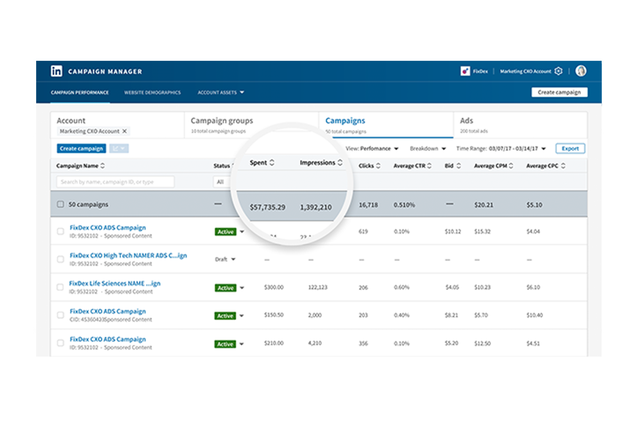This screenshot has width=640, height=424.
Task: Open the Breakdown dropdown
Action: (428, 149)
